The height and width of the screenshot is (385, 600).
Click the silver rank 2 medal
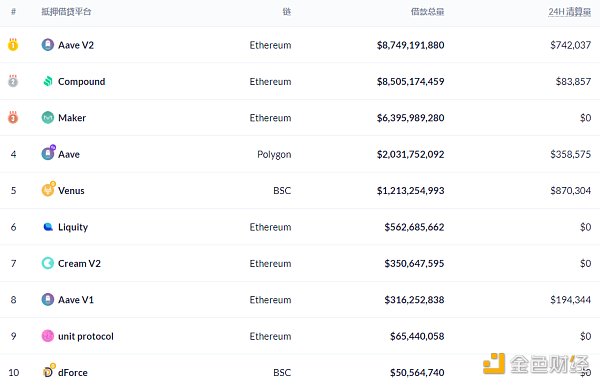[13, 81]
